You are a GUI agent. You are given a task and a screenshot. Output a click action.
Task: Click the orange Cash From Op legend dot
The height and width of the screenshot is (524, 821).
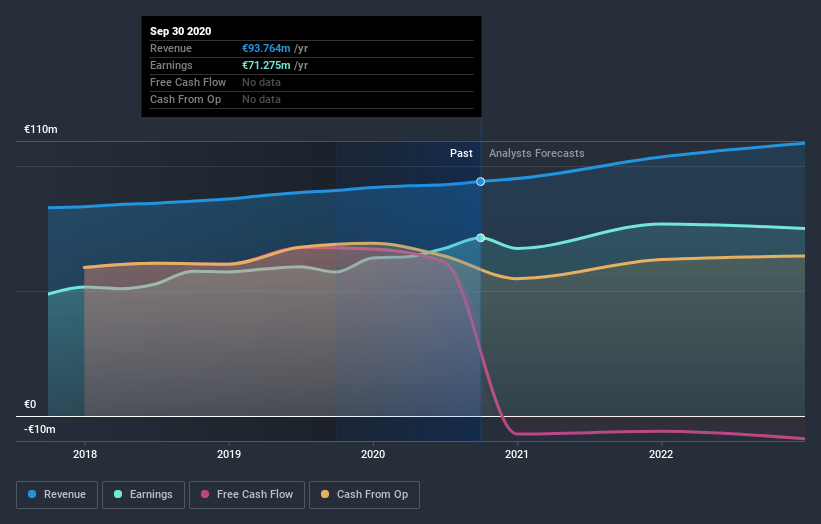tap(325, 494)
